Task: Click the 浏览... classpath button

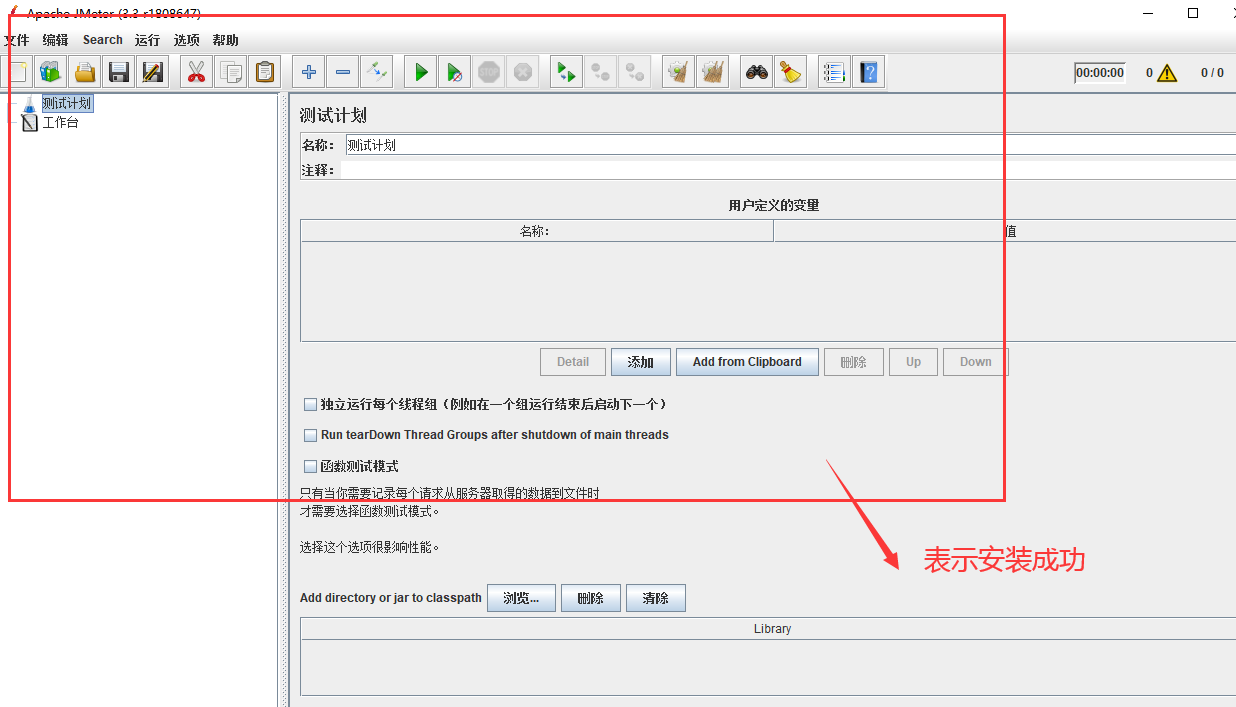Action: click(521, 598)
